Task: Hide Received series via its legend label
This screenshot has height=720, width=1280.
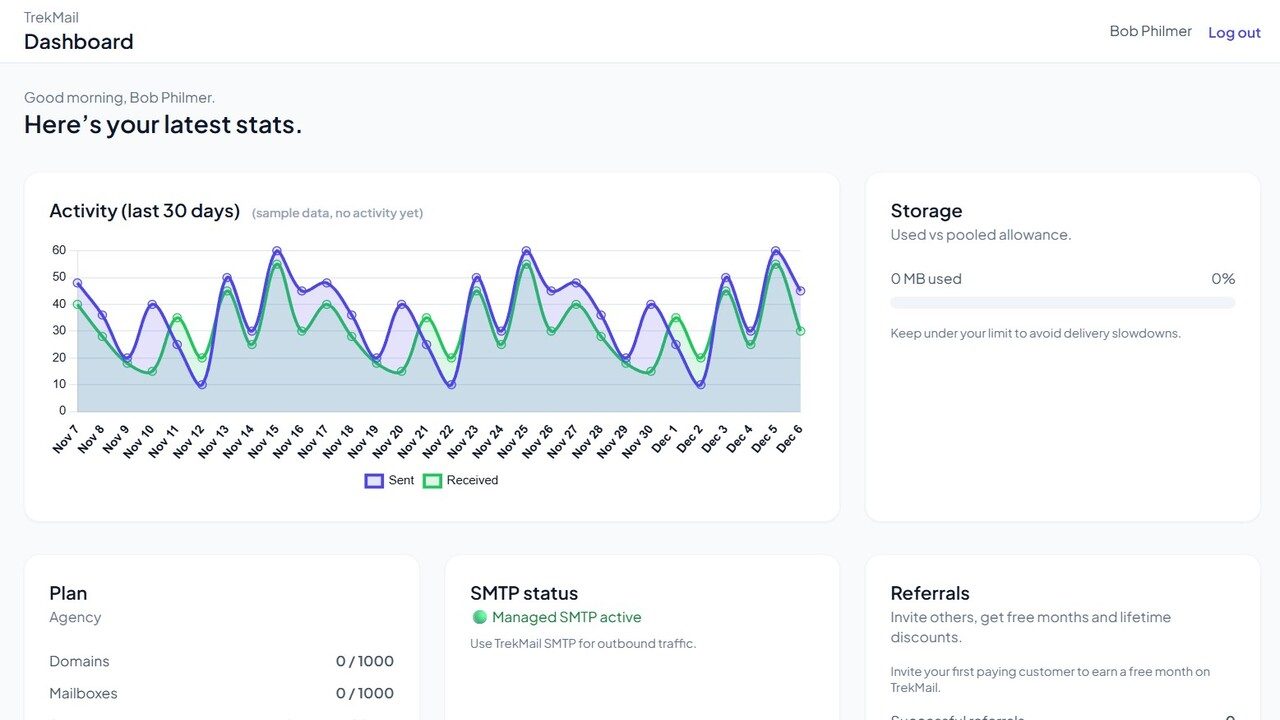Action: pyautogui.click(x=472, y=481)
